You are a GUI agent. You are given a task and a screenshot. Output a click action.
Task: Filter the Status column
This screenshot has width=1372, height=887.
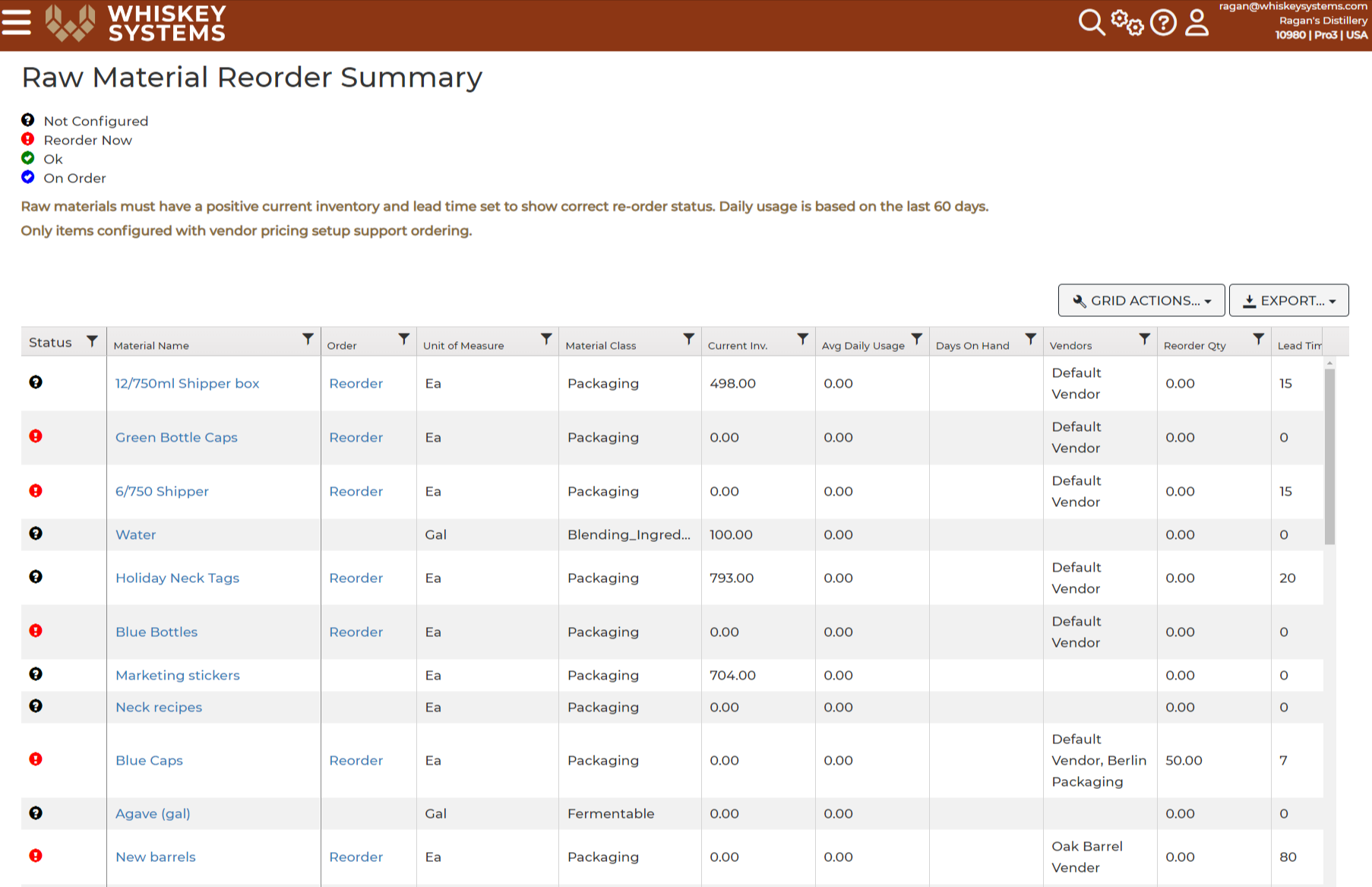point(92,341)
